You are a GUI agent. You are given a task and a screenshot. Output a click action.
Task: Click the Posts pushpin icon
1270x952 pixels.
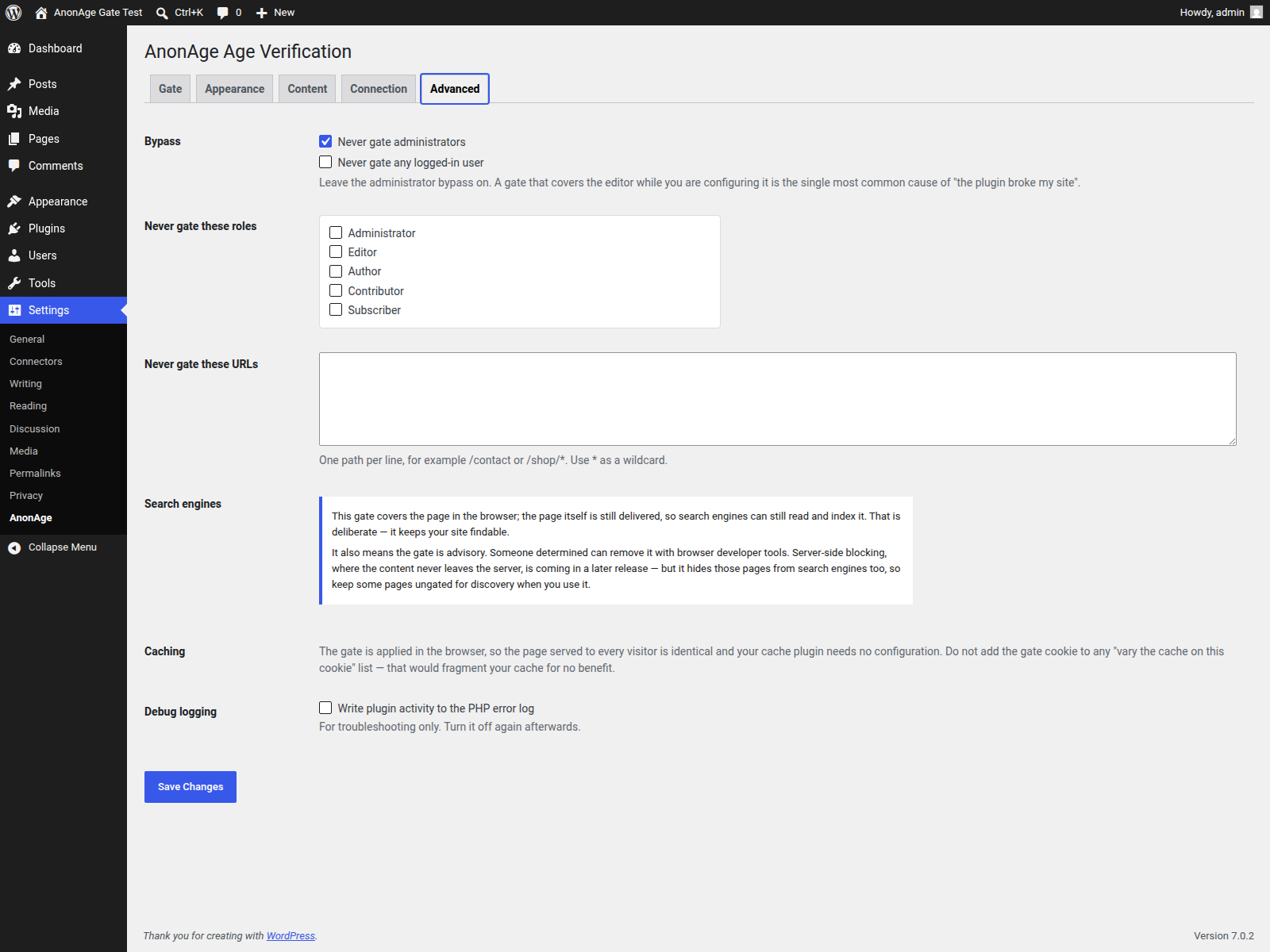click(14, 84)
